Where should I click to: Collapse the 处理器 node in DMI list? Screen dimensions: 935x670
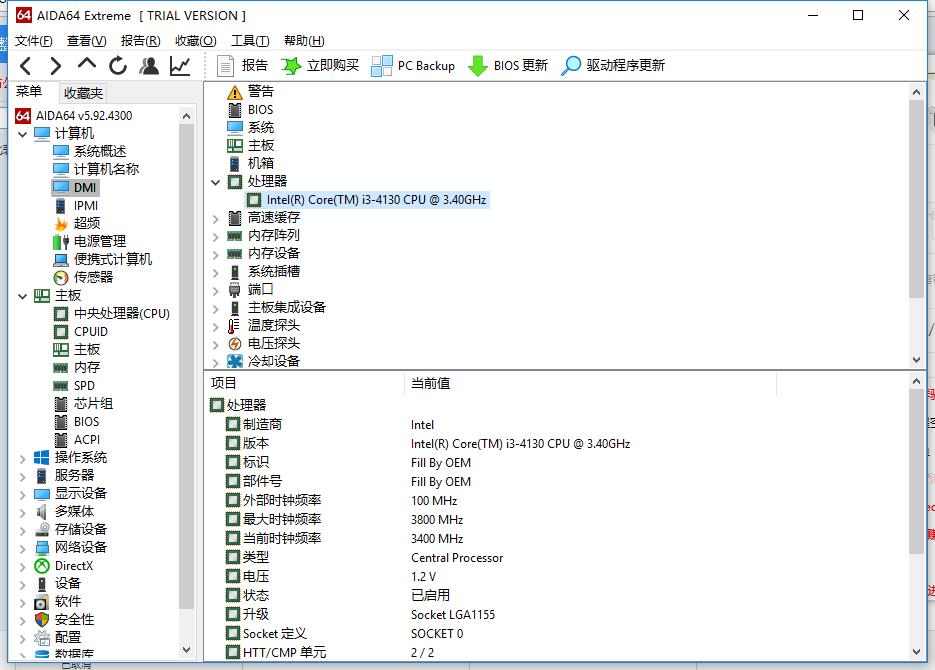[215, 182]
